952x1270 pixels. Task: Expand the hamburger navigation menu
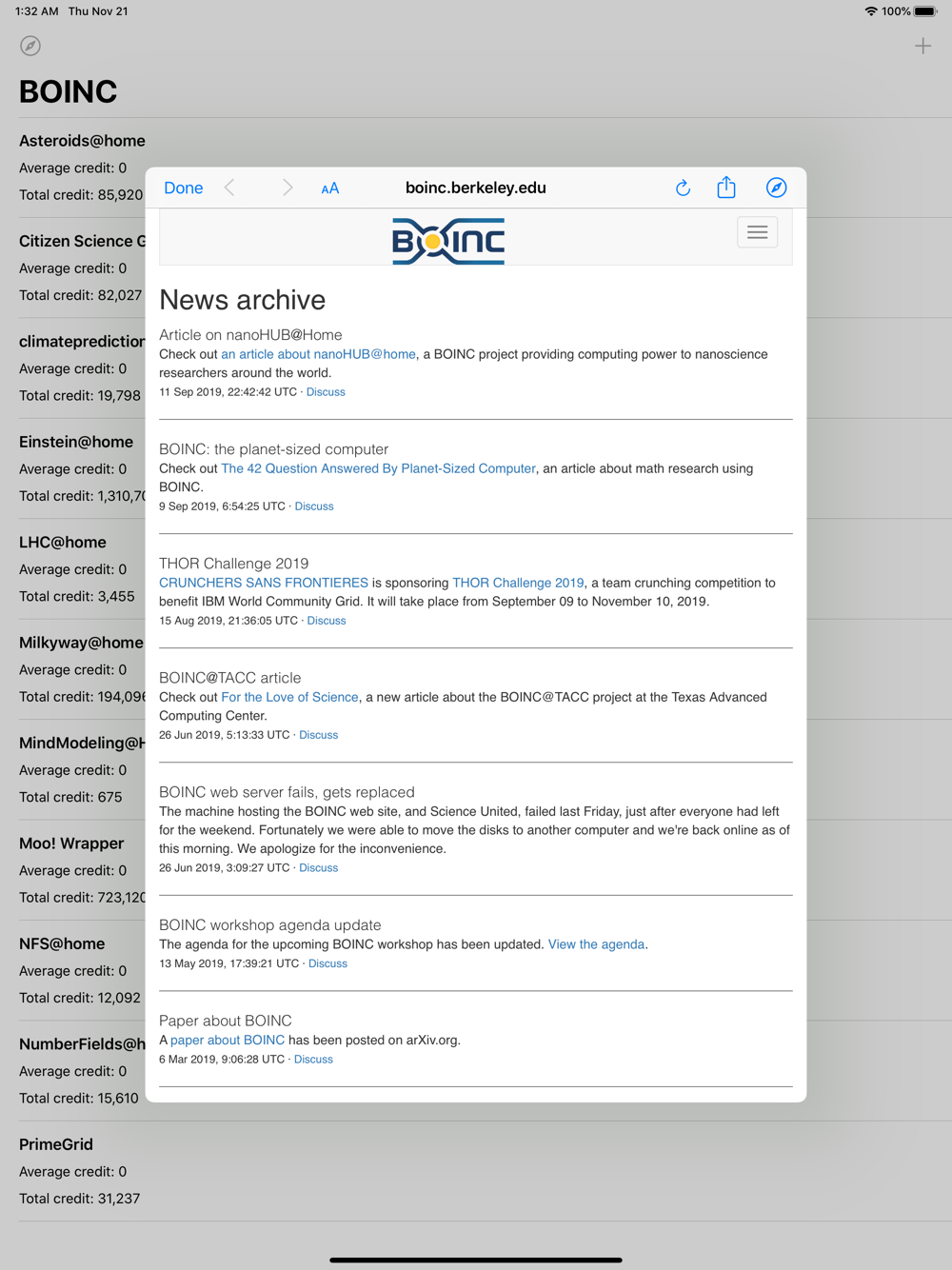click(758, 232)
